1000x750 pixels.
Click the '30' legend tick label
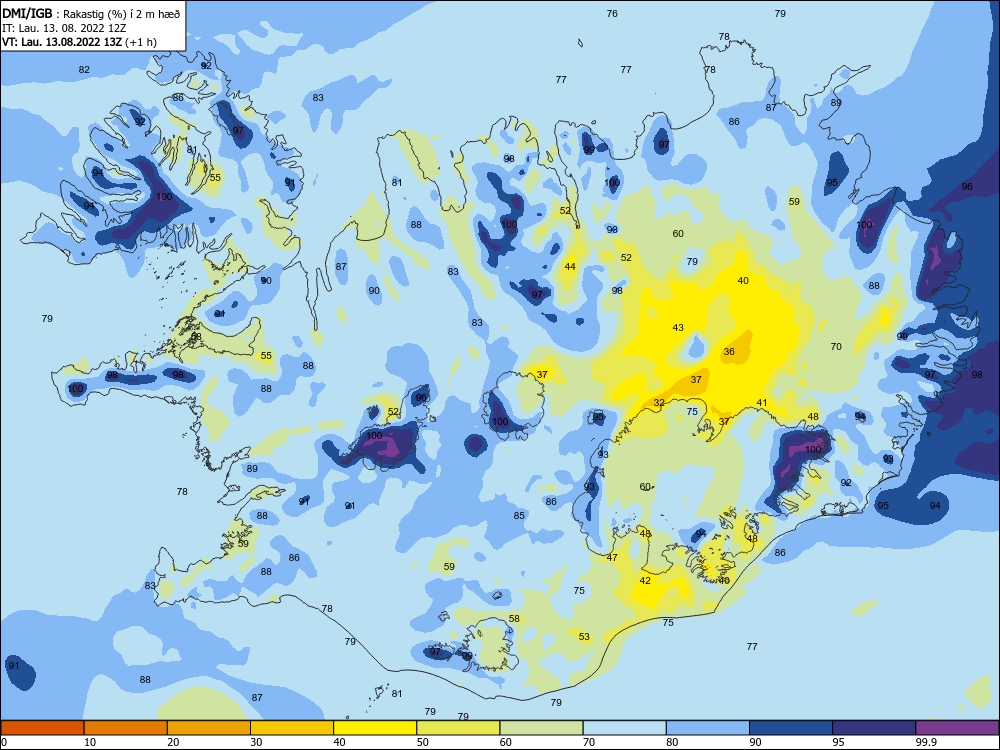coord(256,742)
